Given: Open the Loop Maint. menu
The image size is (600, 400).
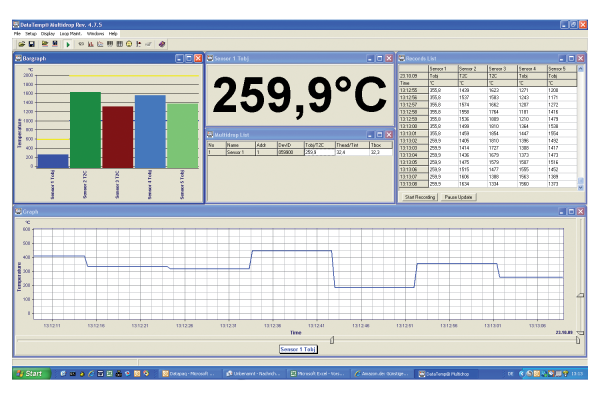Looking at the screenshot, I should click(x=70, y=34).
